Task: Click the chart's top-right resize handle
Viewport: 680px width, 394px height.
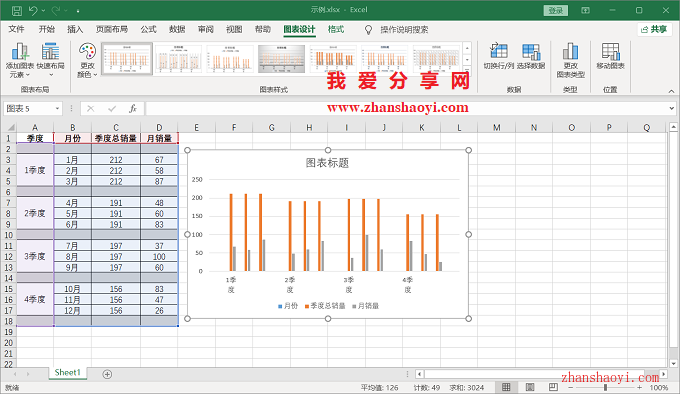Action: (x=468, y=150)
